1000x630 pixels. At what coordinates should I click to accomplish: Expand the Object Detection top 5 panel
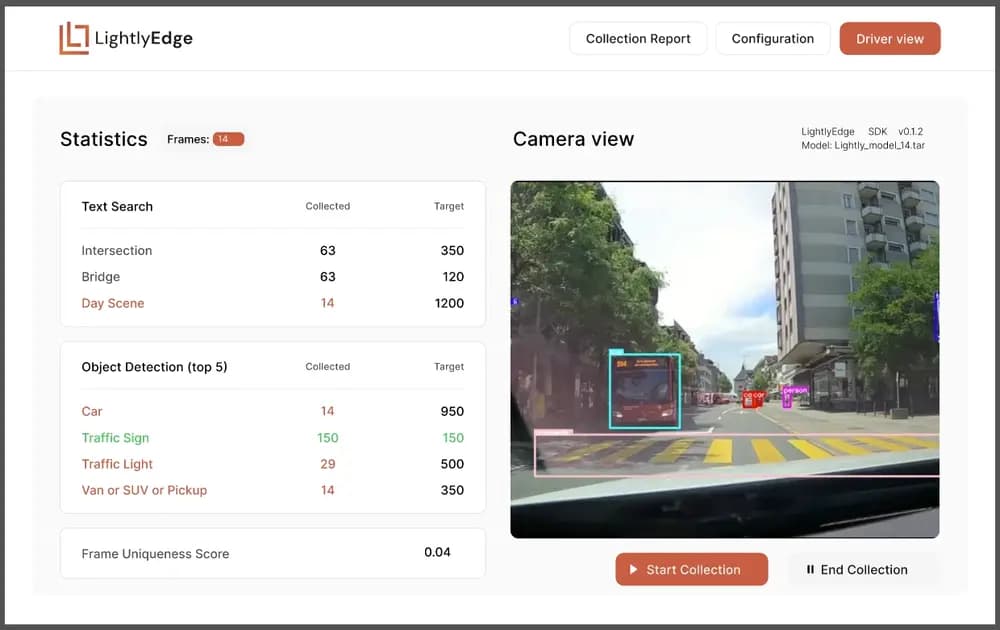click(153, 367)
